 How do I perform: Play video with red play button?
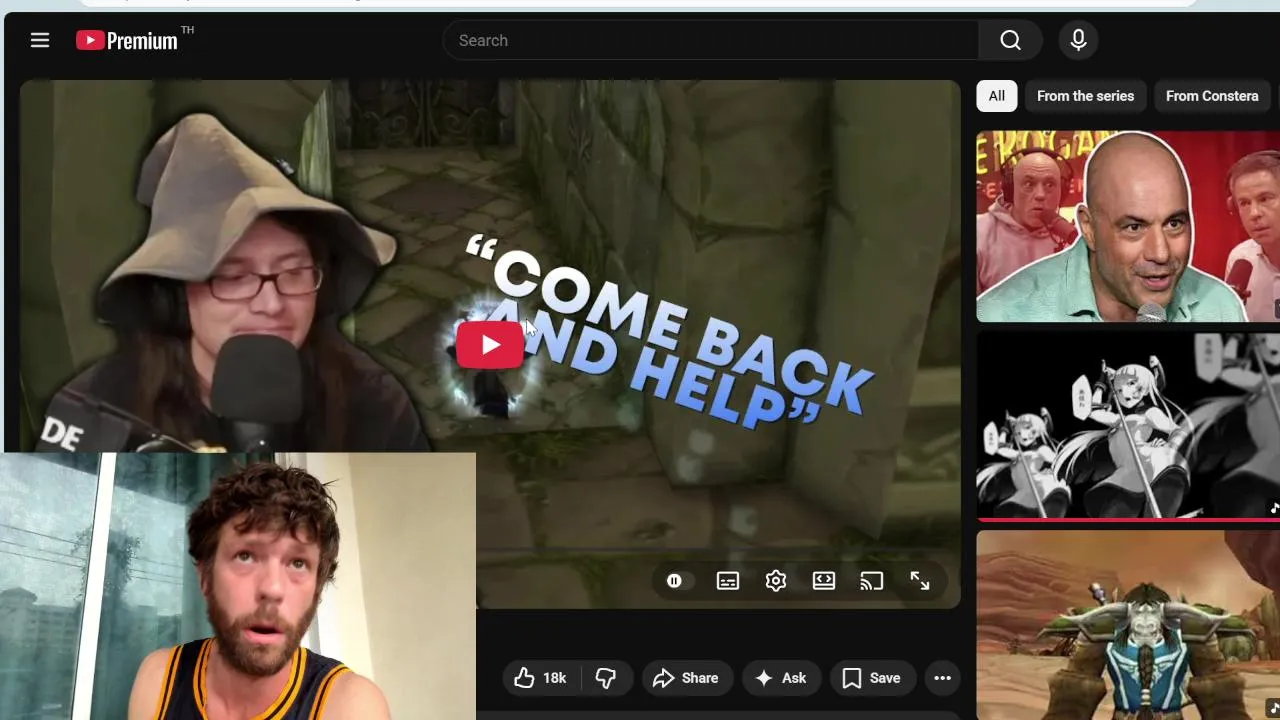(x=490, y=345)
